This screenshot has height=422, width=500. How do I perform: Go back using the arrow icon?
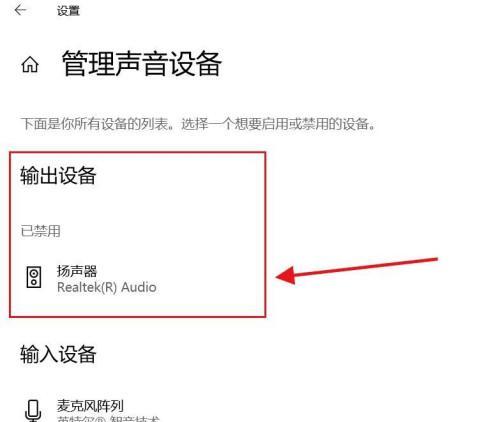click(x=20, y=10)
